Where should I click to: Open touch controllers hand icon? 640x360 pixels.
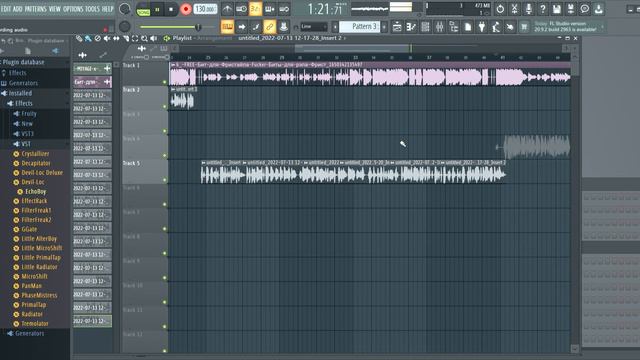point(510,27)
